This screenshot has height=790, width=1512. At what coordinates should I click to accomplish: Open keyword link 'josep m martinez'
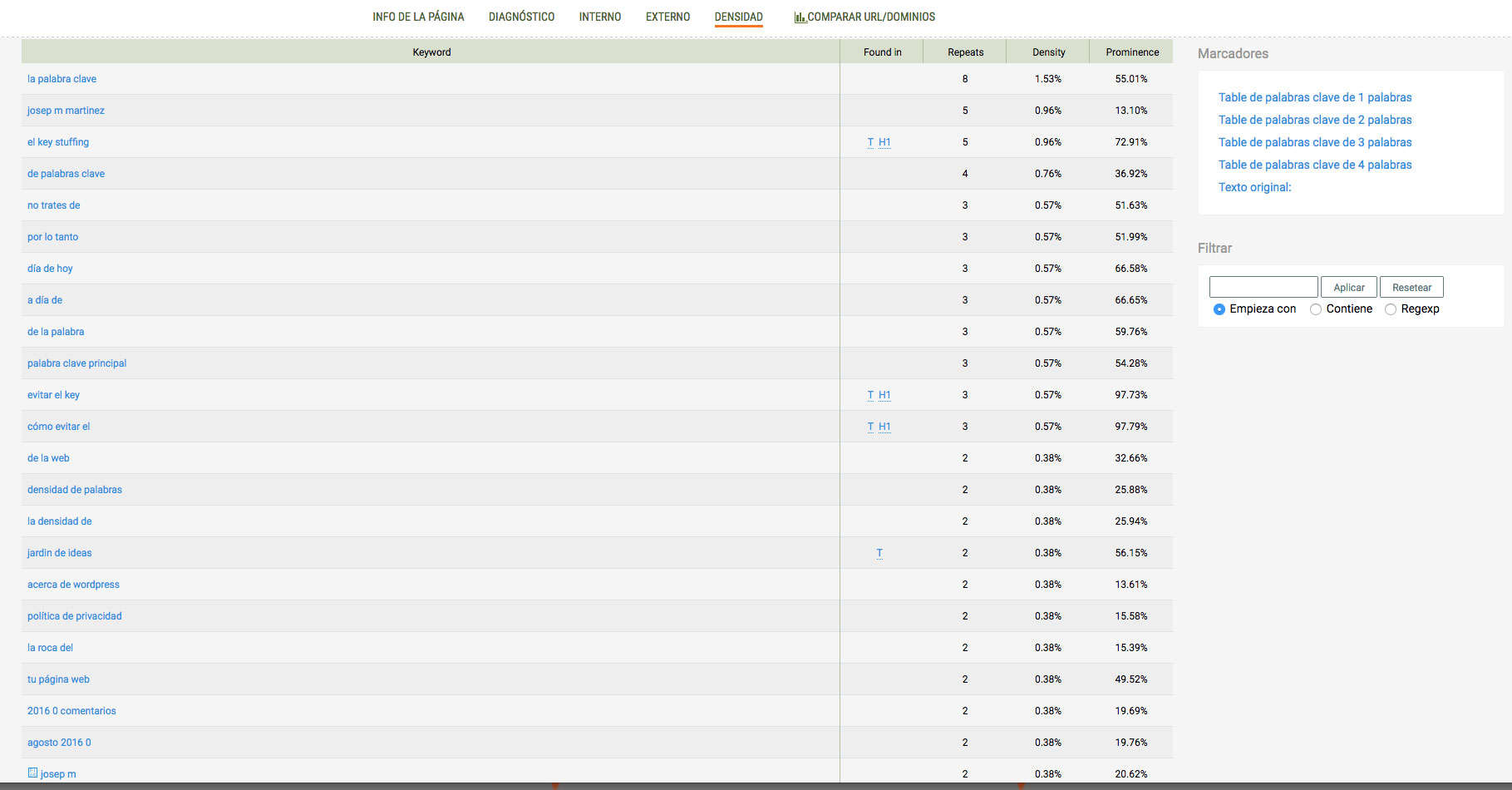66,111
